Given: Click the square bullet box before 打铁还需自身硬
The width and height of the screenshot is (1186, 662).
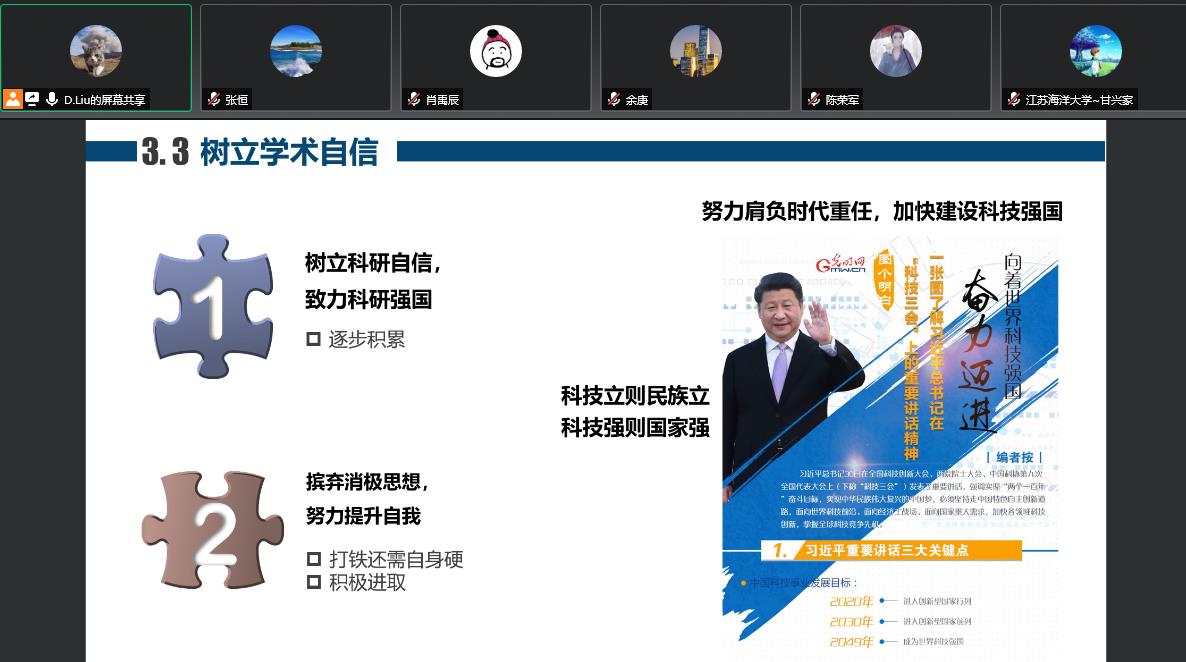Looking at the screenshot, I should click(314, 559).
